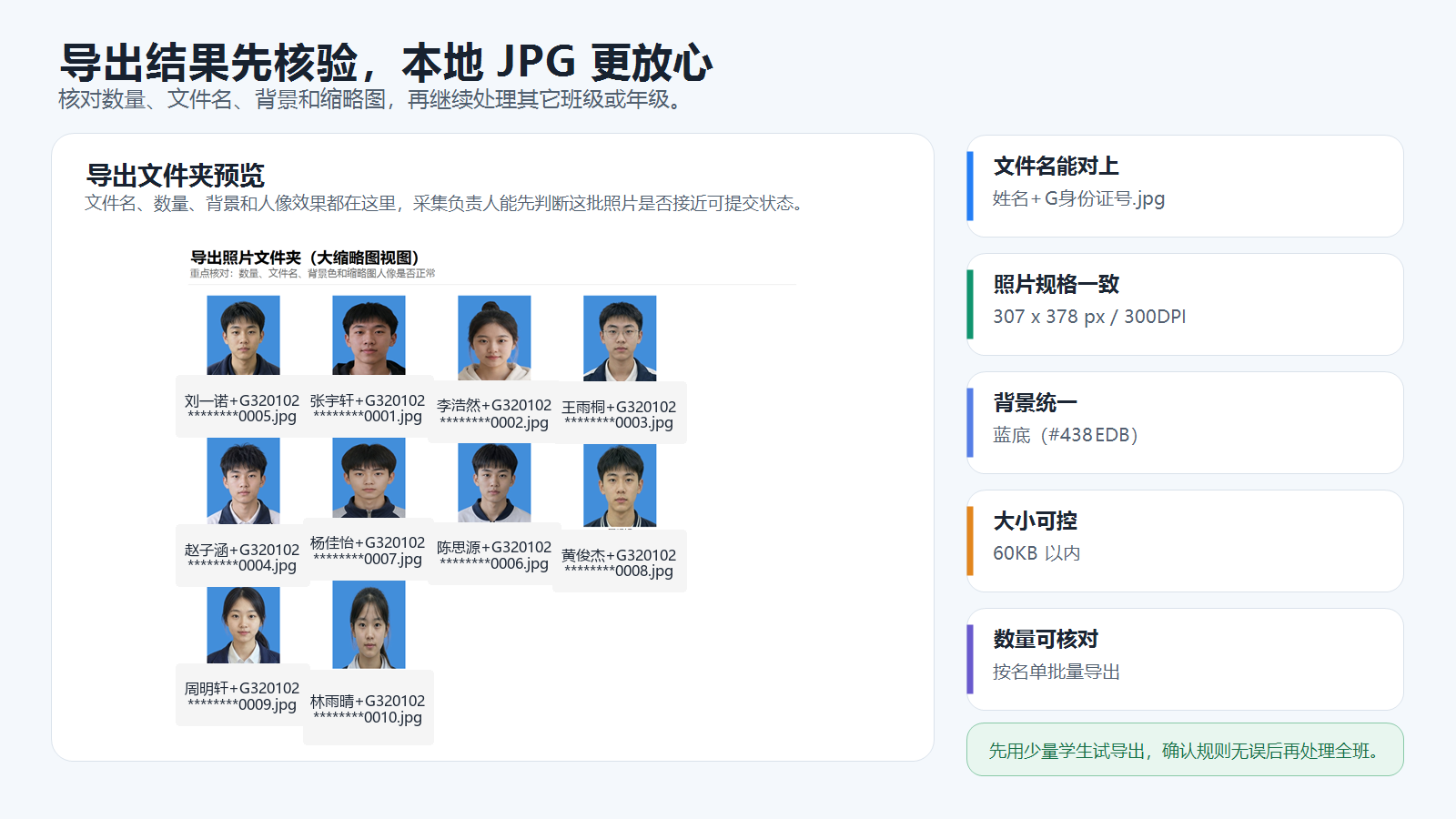Click the text 姓名+G身份证号.jpg
Screen dimensions: 1456x819
[1078, 198]
